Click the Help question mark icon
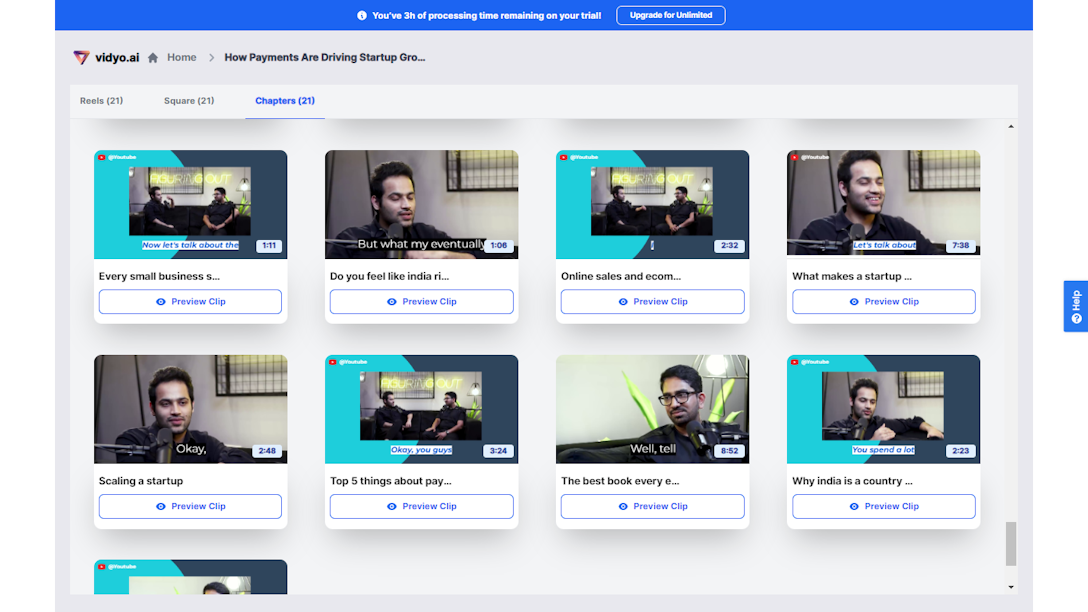Screen dimensions: 1088x612 click(1075, 319)
